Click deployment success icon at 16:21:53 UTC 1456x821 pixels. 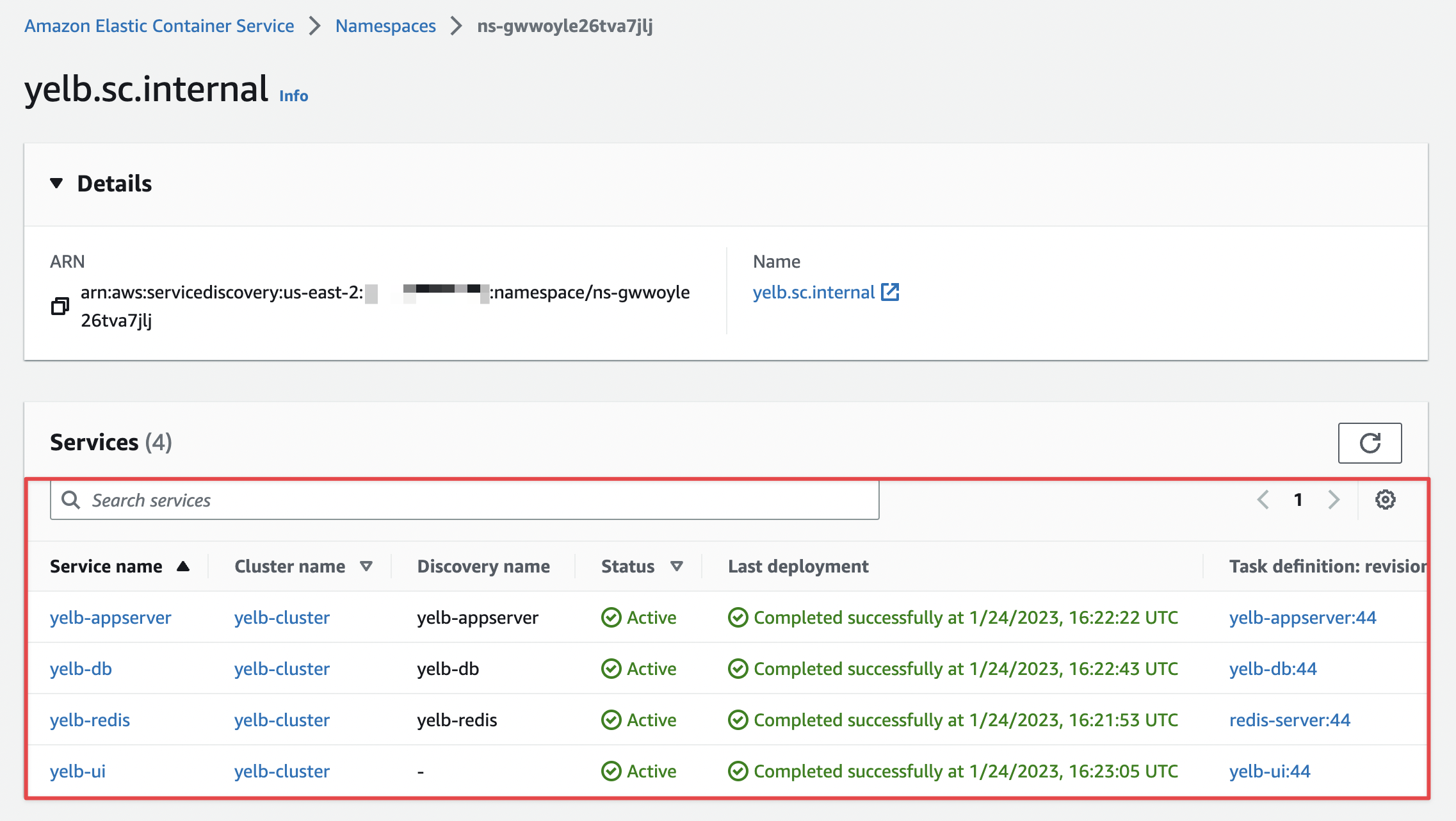point(738,720)
